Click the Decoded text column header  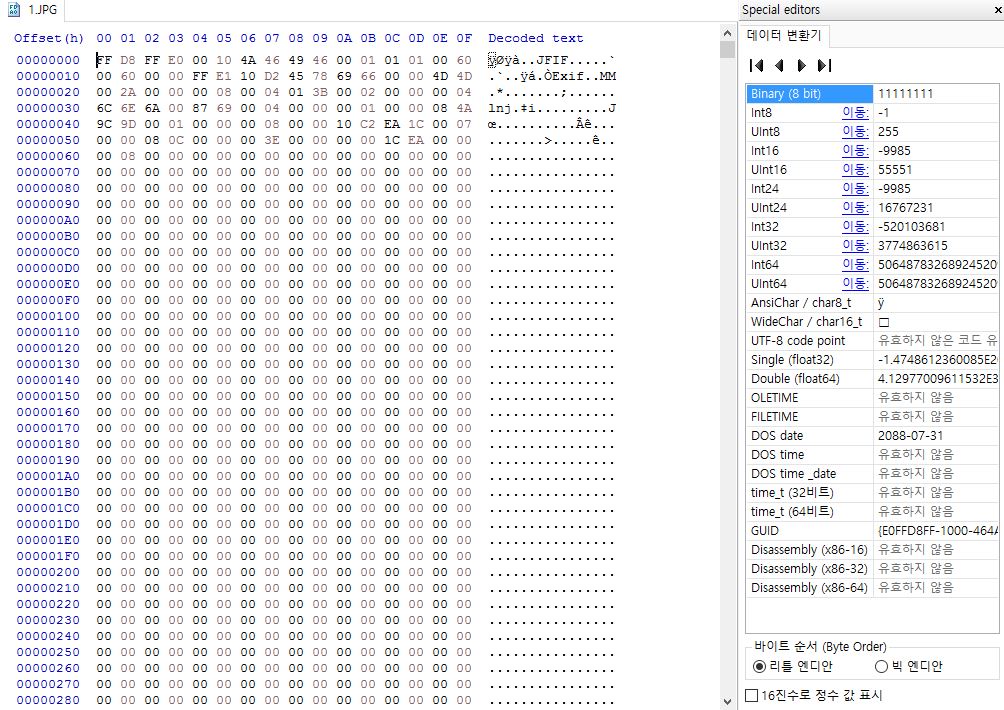click(535, 38)
